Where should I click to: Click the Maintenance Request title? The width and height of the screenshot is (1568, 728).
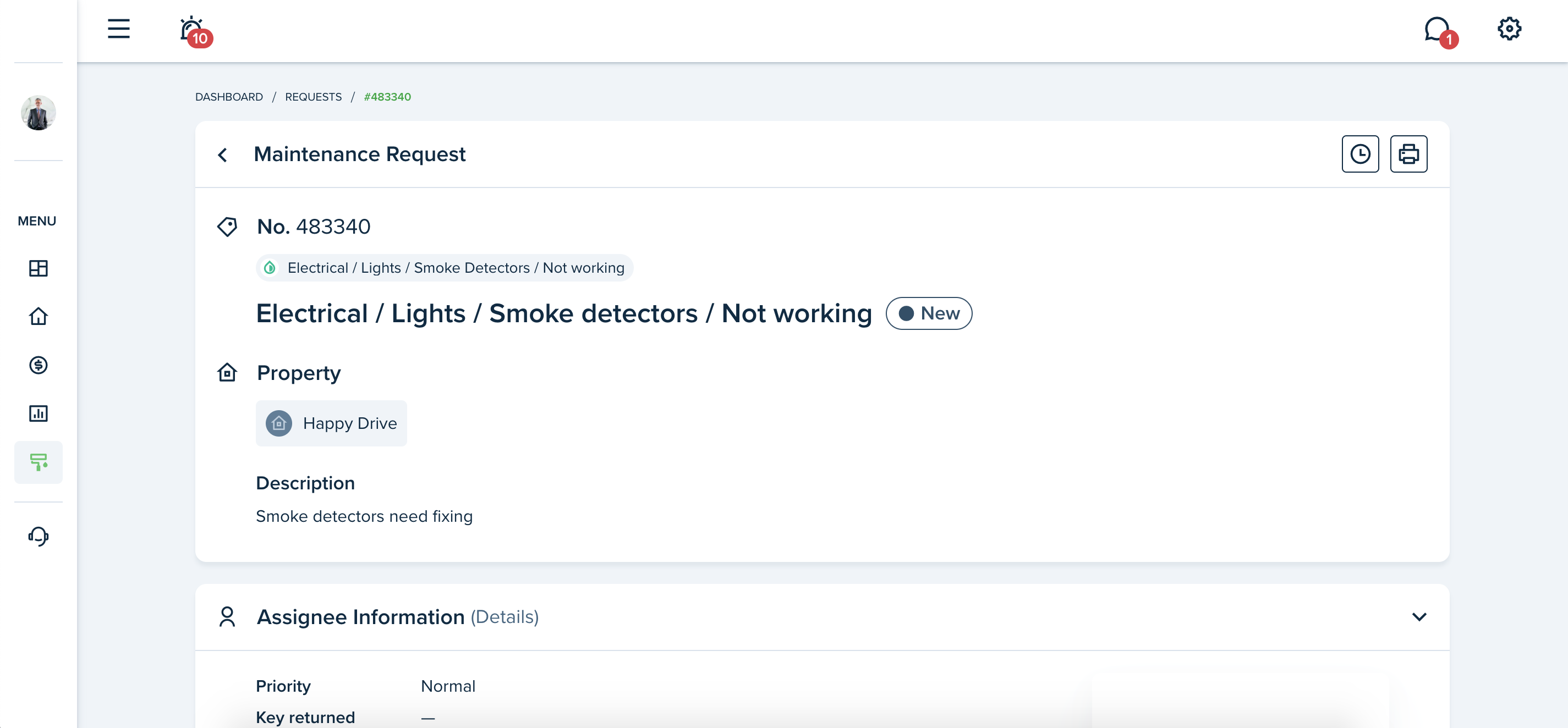click(359, 155)
